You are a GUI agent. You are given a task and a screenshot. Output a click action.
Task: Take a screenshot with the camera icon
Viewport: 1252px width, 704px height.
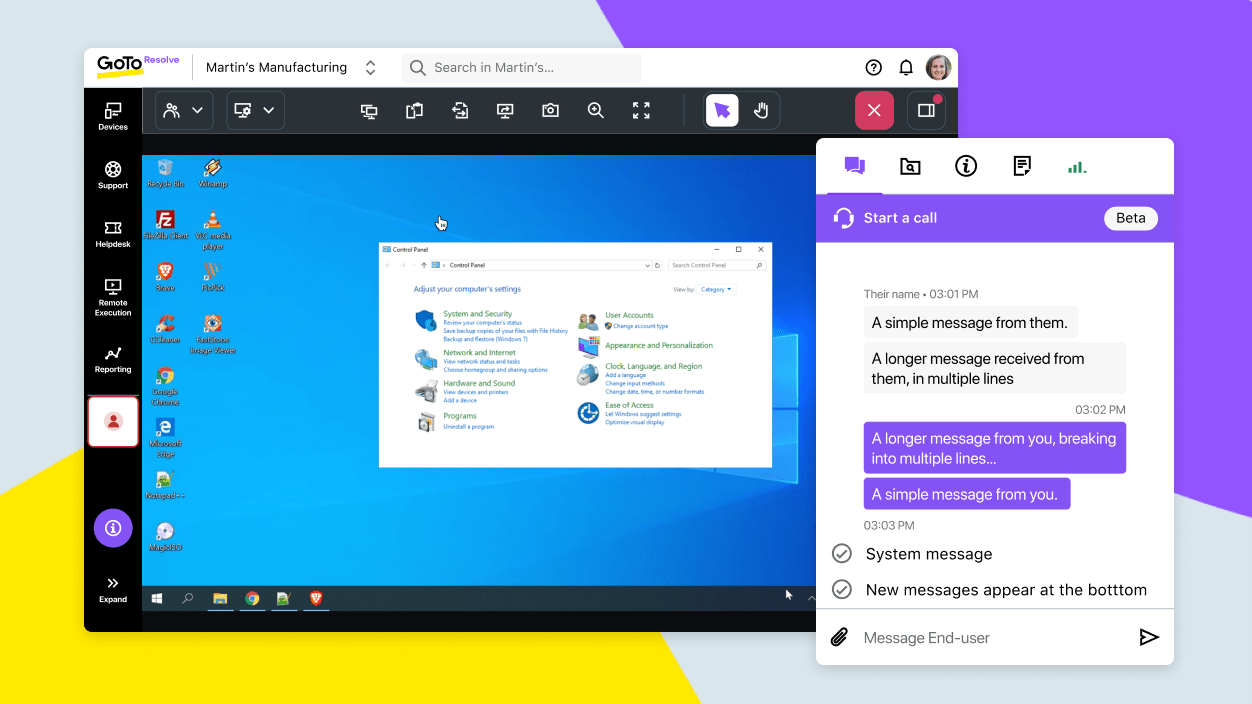(x=550, y=111)
